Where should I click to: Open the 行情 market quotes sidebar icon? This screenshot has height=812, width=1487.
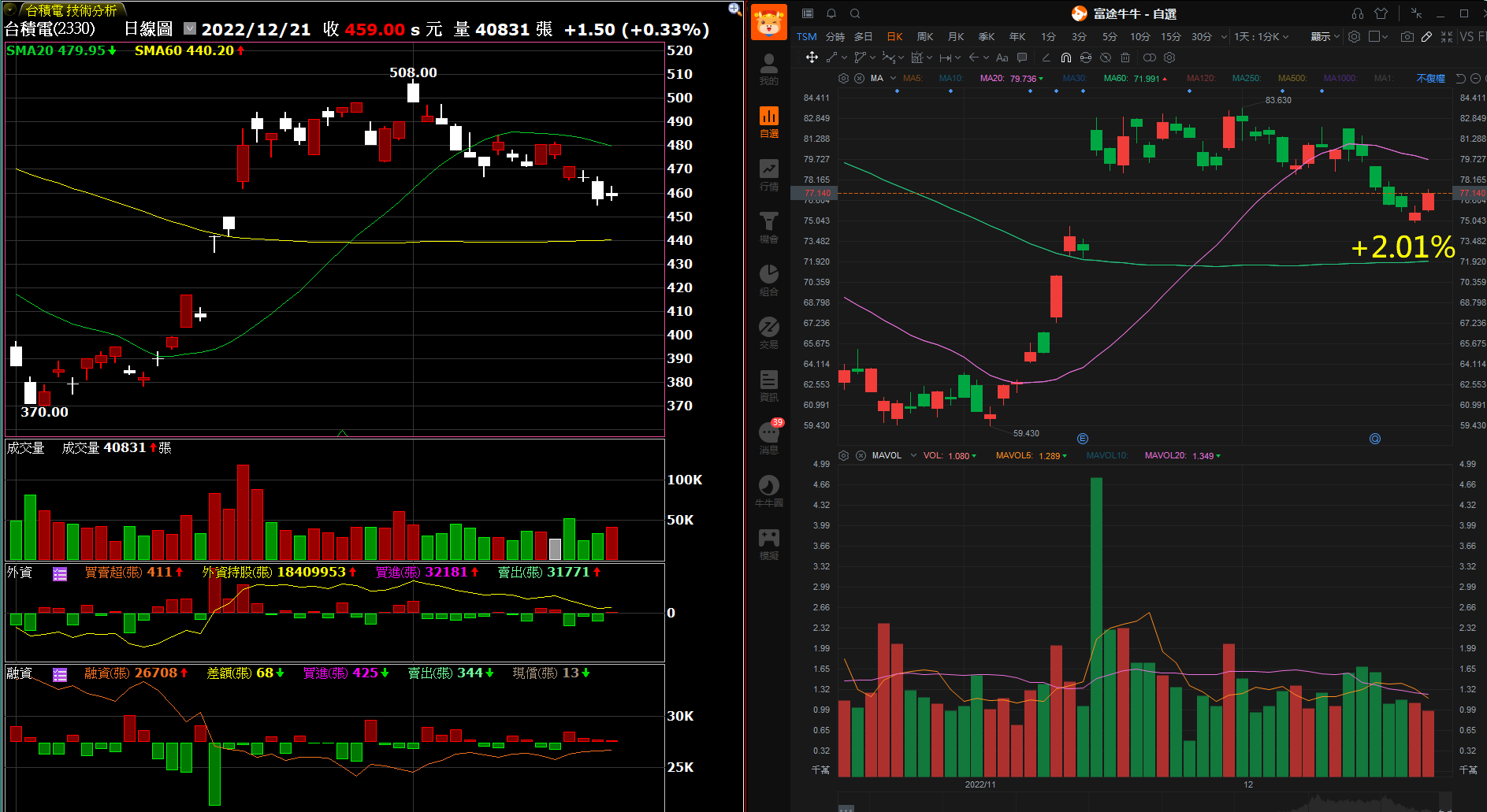click(768, 175)
